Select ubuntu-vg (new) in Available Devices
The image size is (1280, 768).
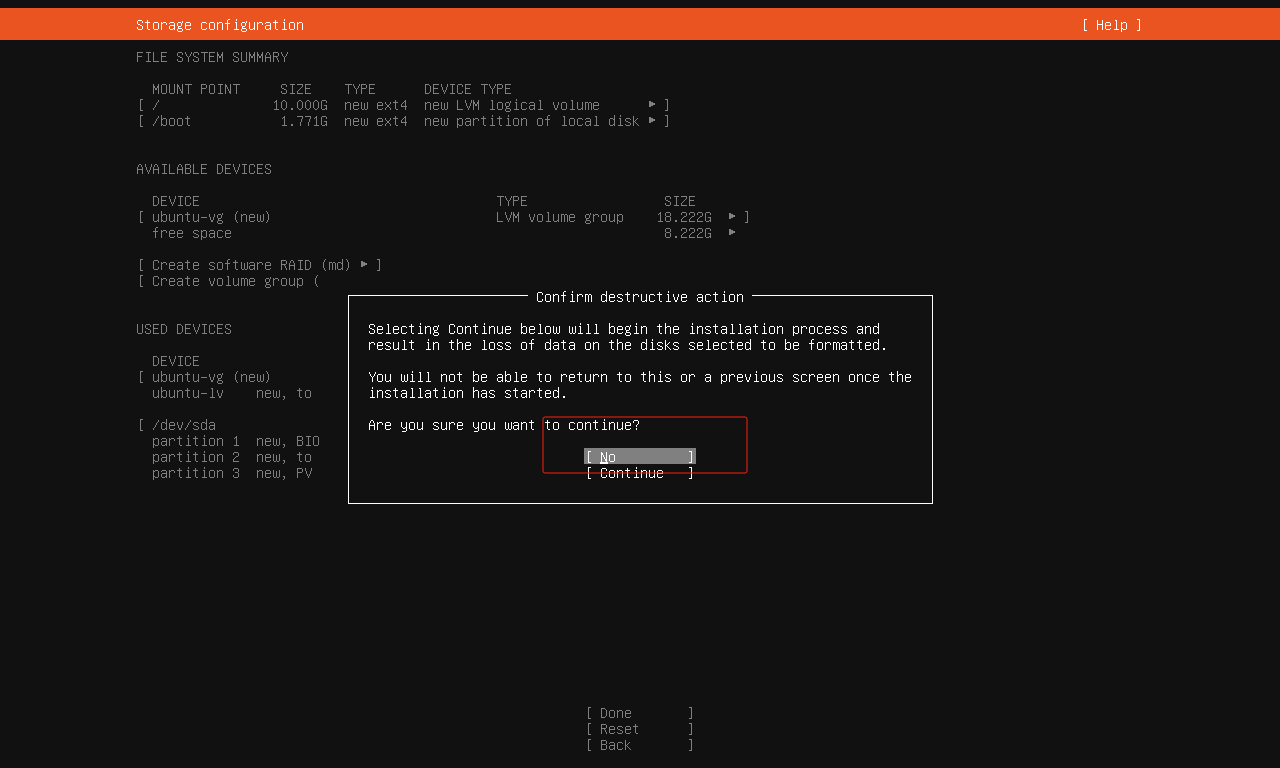[211, 217]
